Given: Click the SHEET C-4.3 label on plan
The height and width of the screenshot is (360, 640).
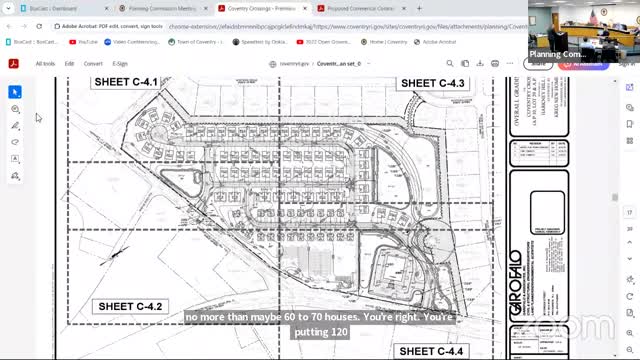Looking at the screenshot, I should 433,83.
